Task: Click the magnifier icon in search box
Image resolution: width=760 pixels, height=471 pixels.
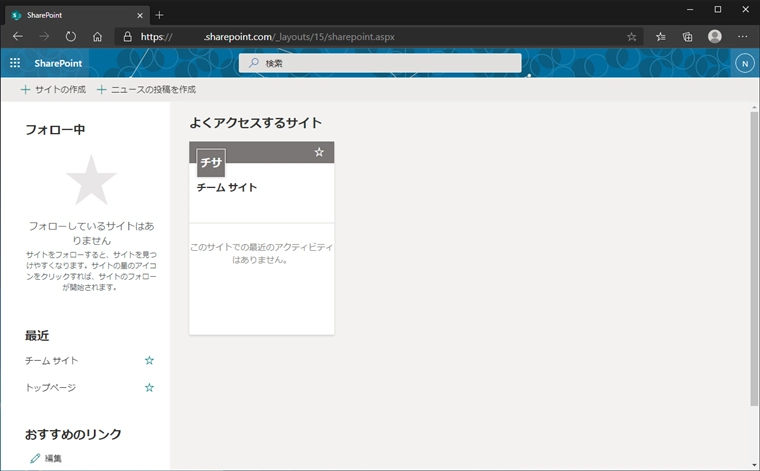Action: pyautogui.click(x=253, y=63)
